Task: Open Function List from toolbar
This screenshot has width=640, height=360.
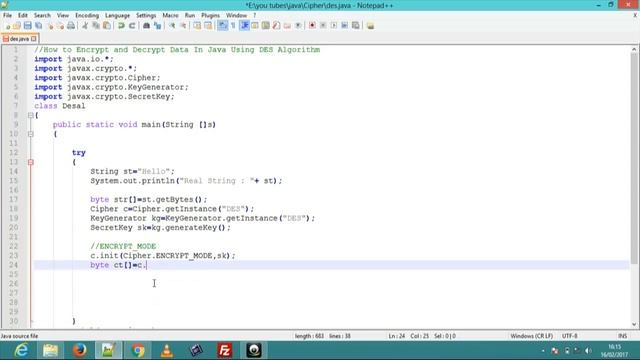Action: [x=276, y=26]
